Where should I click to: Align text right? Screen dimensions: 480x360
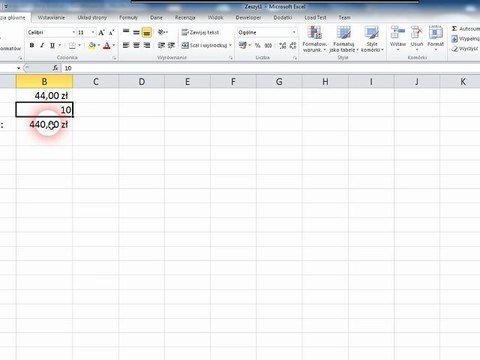(147, 45)
